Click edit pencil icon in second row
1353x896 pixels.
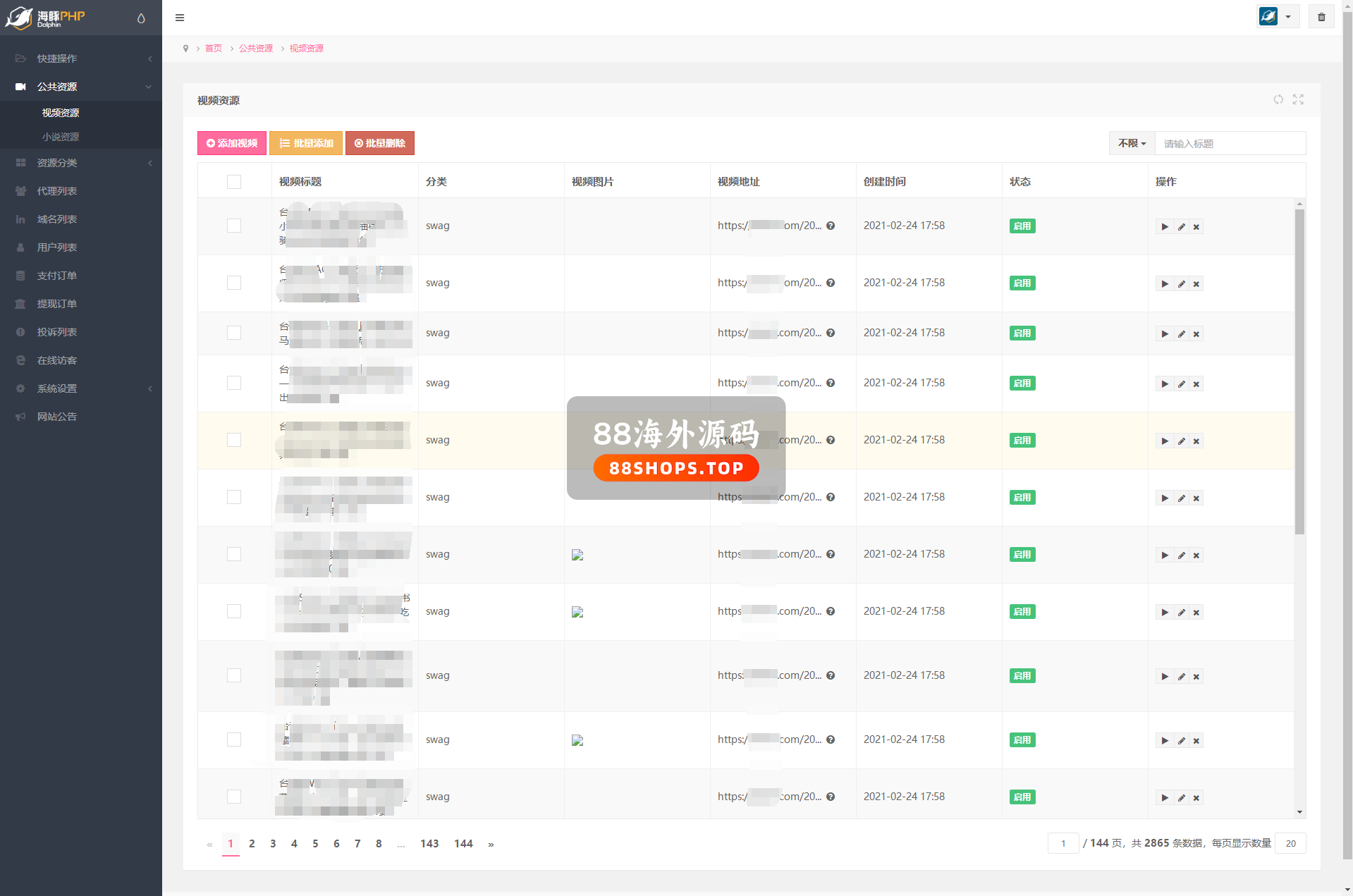[x=1181, y=284]
